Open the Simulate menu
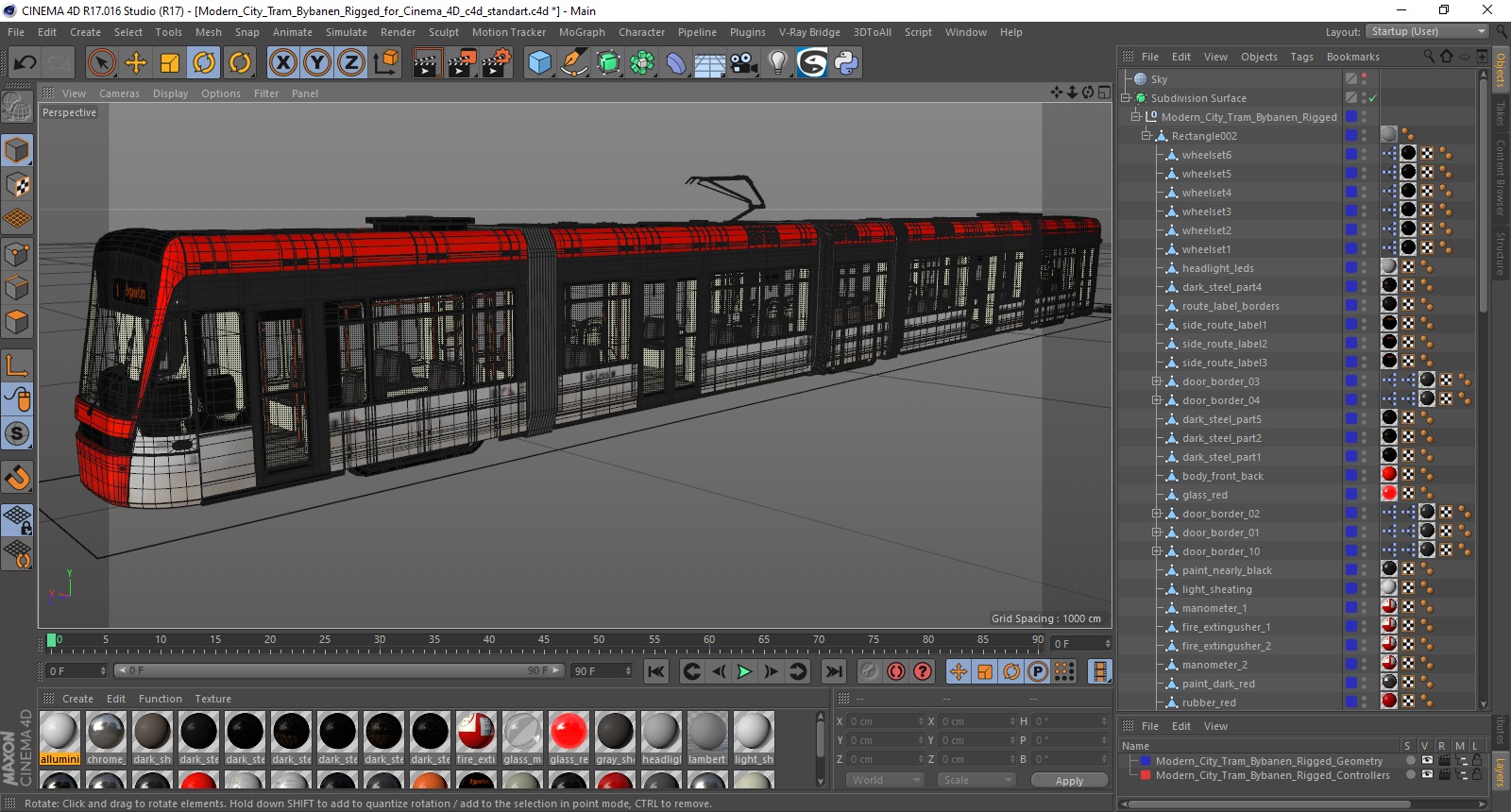 [347, 32]
